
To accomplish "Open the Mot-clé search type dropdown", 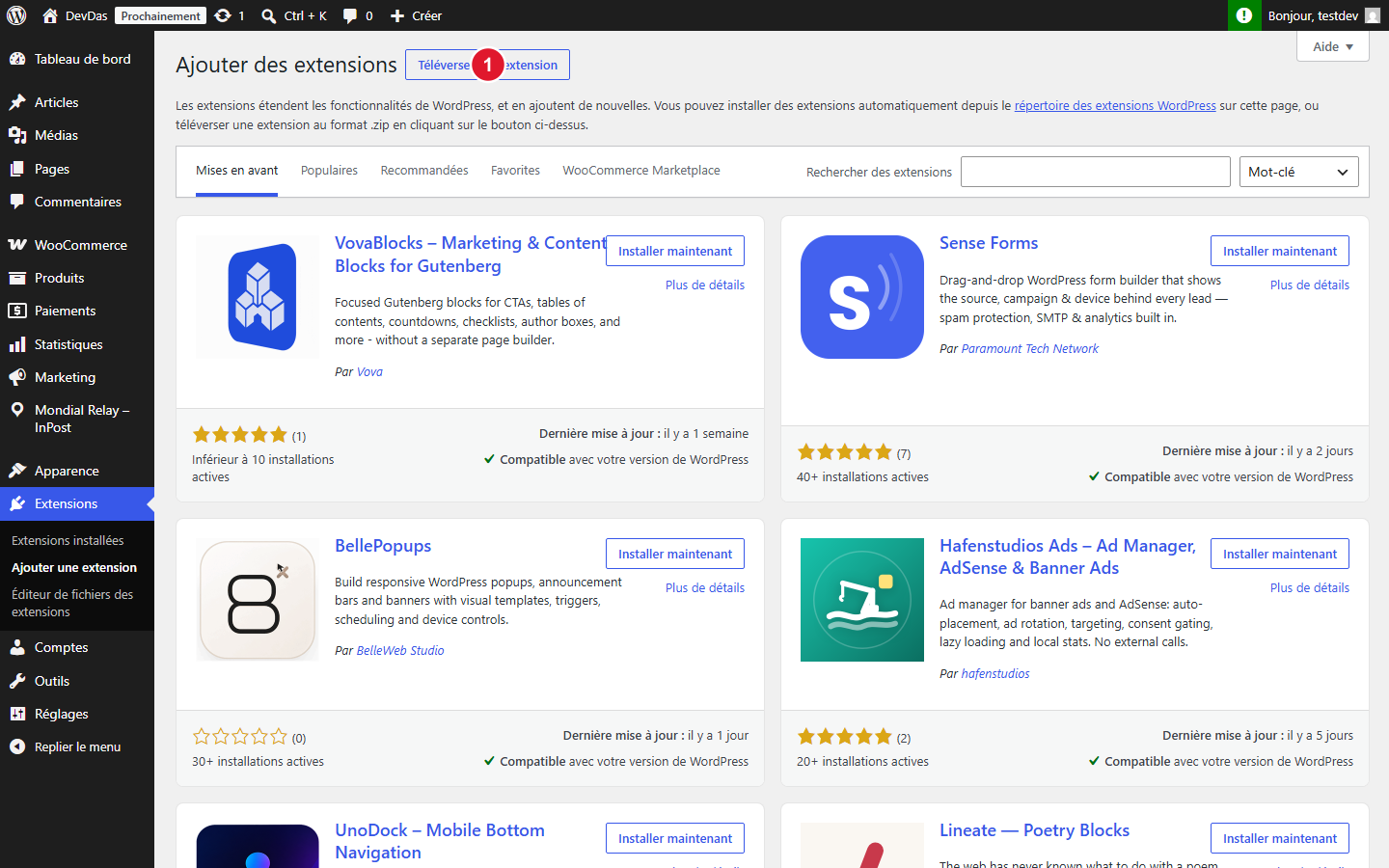I will pos(1298,172).
